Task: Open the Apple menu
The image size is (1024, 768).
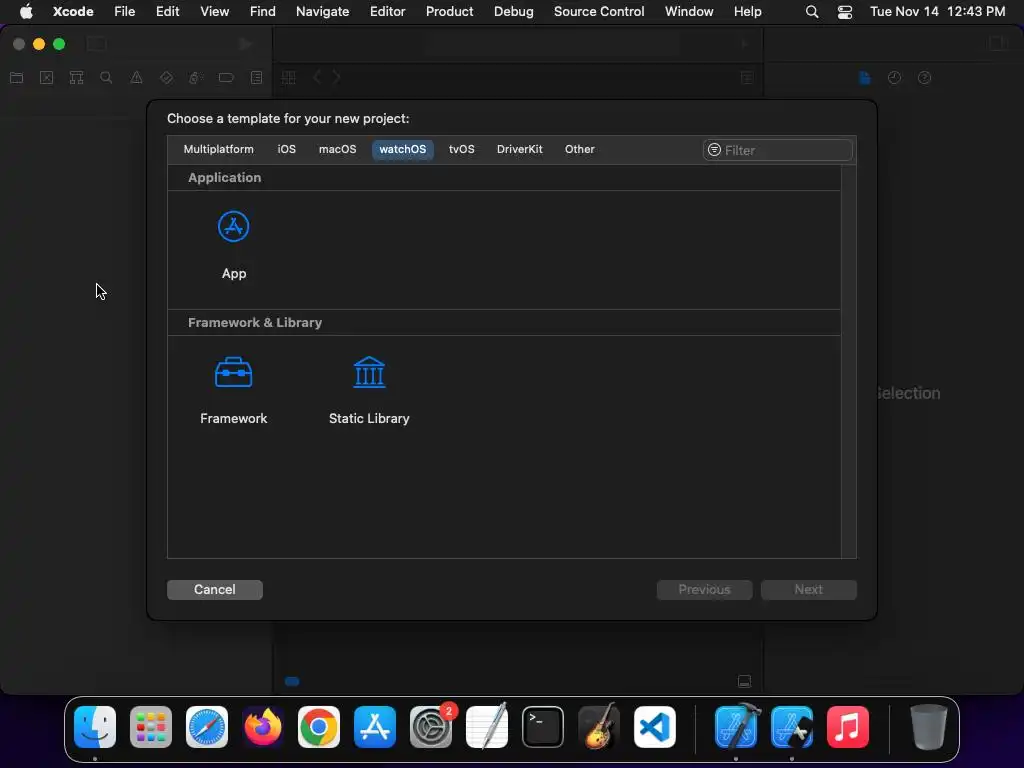Action: click(26, 11)
